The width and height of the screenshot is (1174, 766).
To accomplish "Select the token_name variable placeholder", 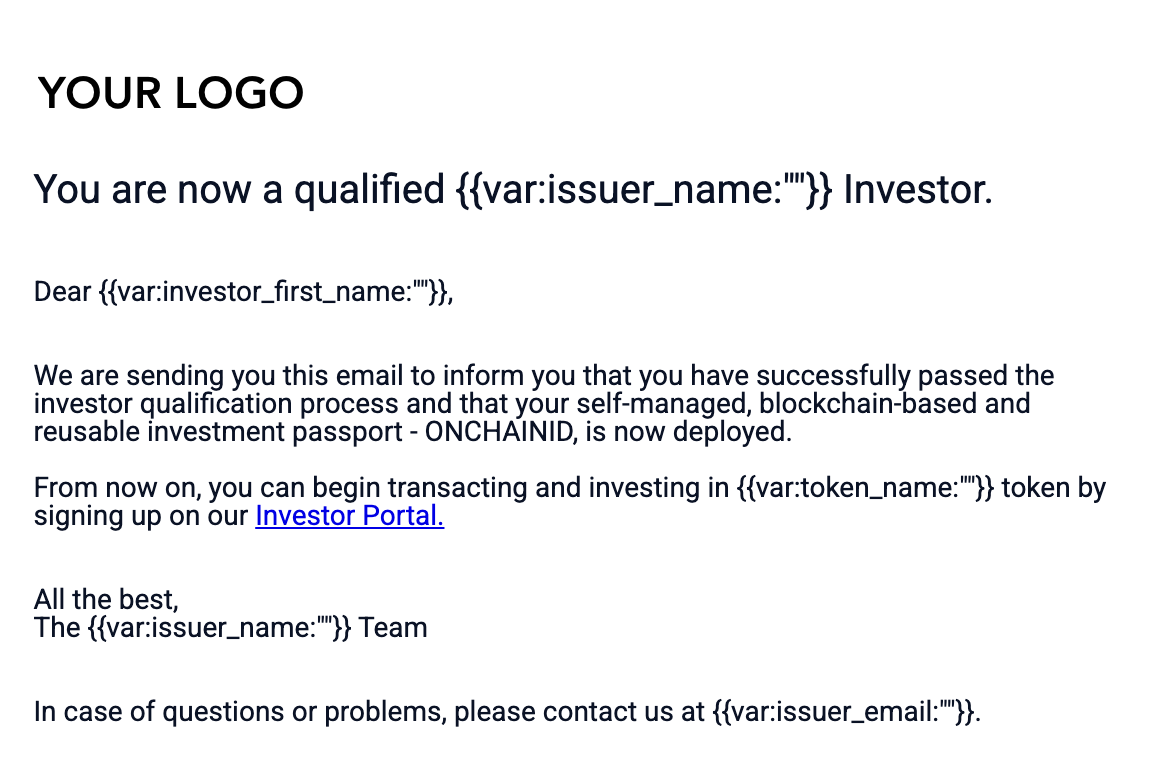I will click(866, 488).
